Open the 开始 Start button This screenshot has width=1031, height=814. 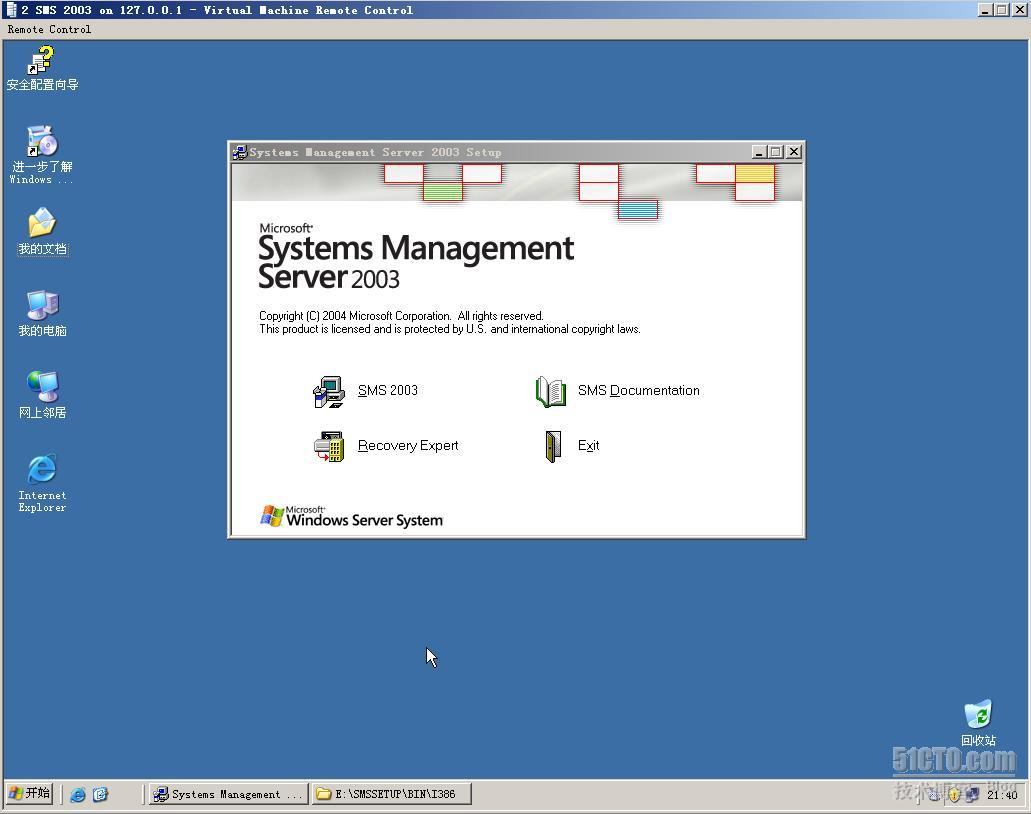pyautogui.click(x=30, y=793)
